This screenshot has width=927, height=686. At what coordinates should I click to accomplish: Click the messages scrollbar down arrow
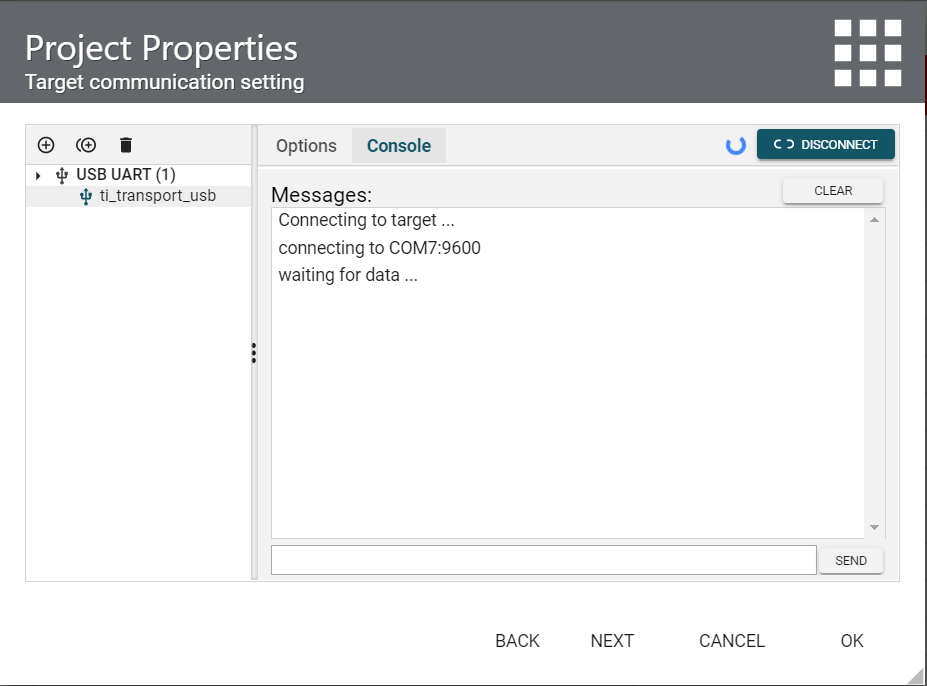[x=874, y=527]
